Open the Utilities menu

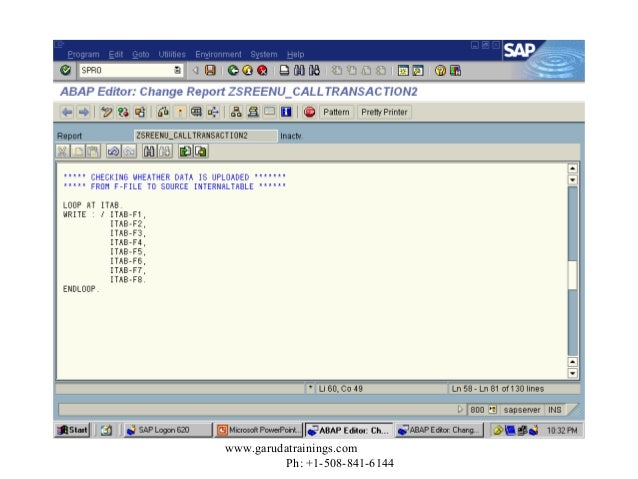pos(172,54)
